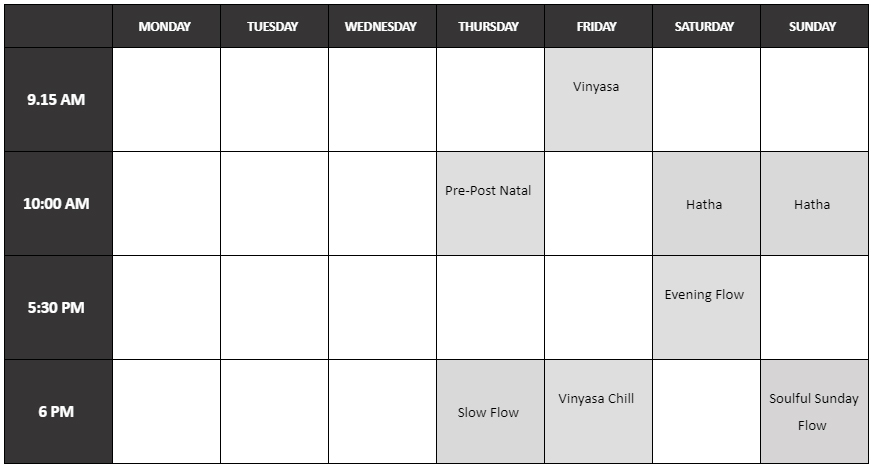Click the Slow Flow class cell

pos(490,411)
